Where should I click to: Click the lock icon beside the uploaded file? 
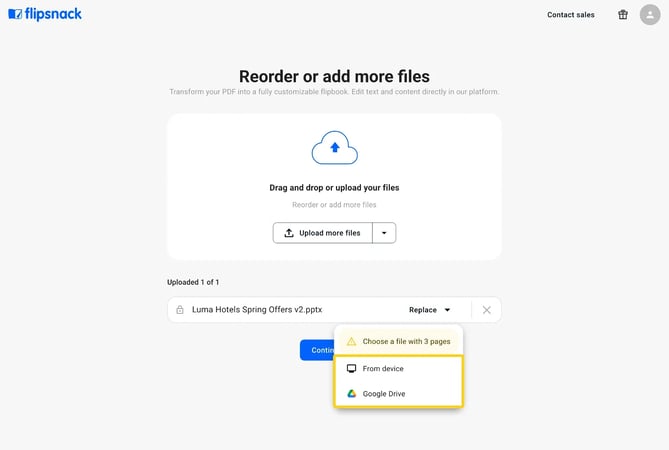pyautogui.click(x=180, y=310)
